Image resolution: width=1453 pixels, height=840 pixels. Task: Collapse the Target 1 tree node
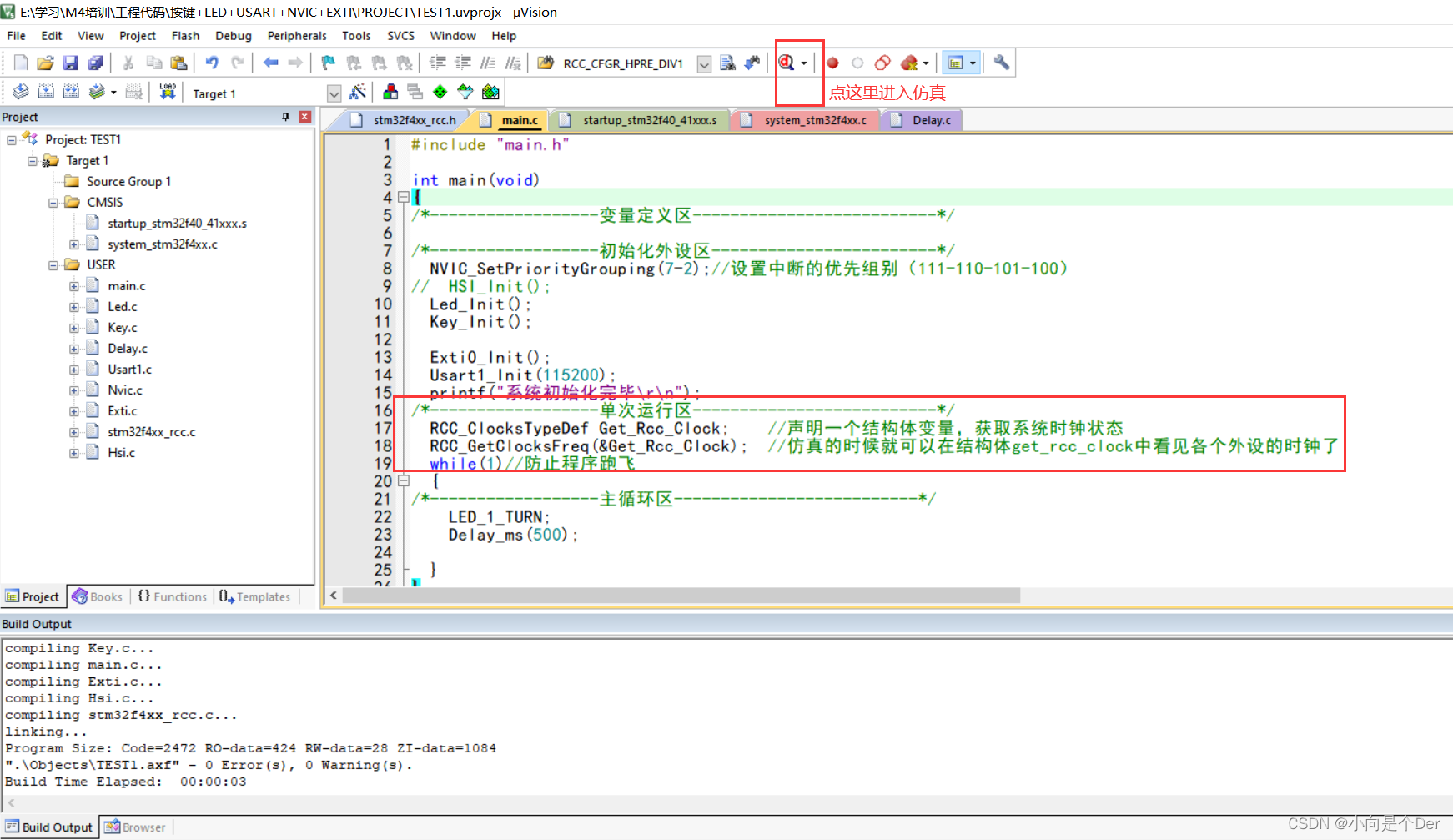tap(33, 161)
